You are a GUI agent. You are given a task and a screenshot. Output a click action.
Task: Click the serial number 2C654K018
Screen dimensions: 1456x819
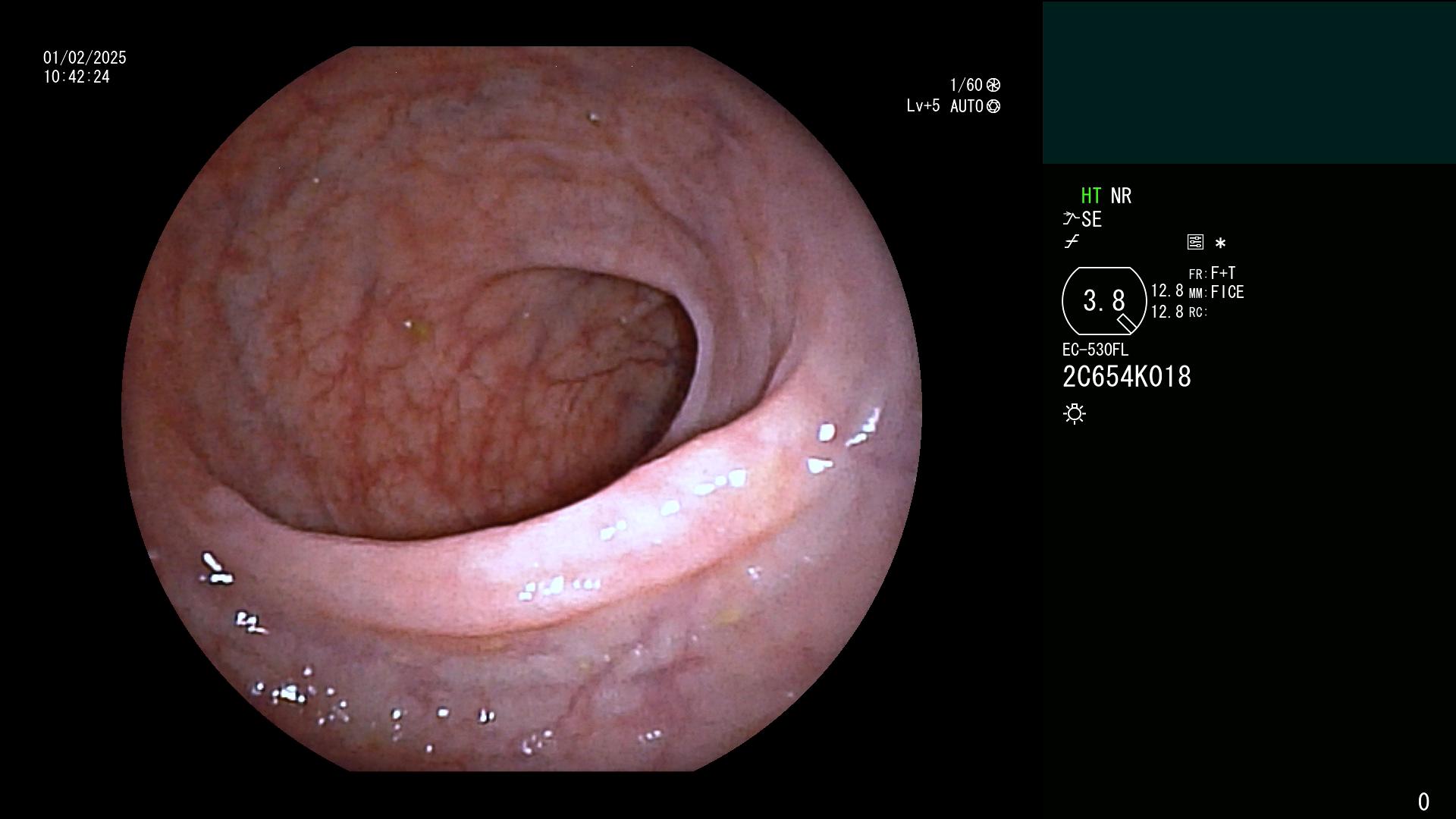pos(1127,377)
